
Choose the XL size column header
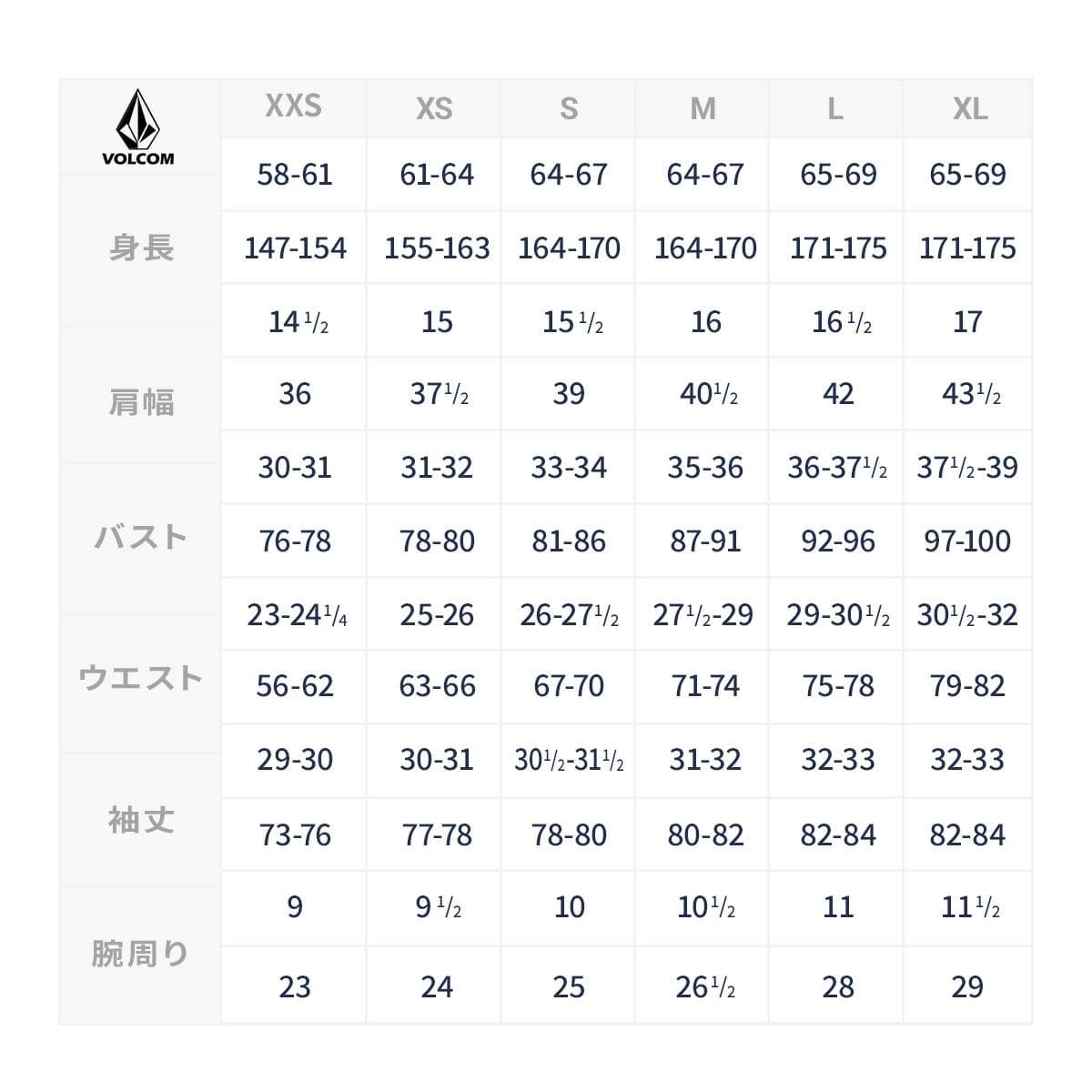pyautogui.click(x=970, y=109)
